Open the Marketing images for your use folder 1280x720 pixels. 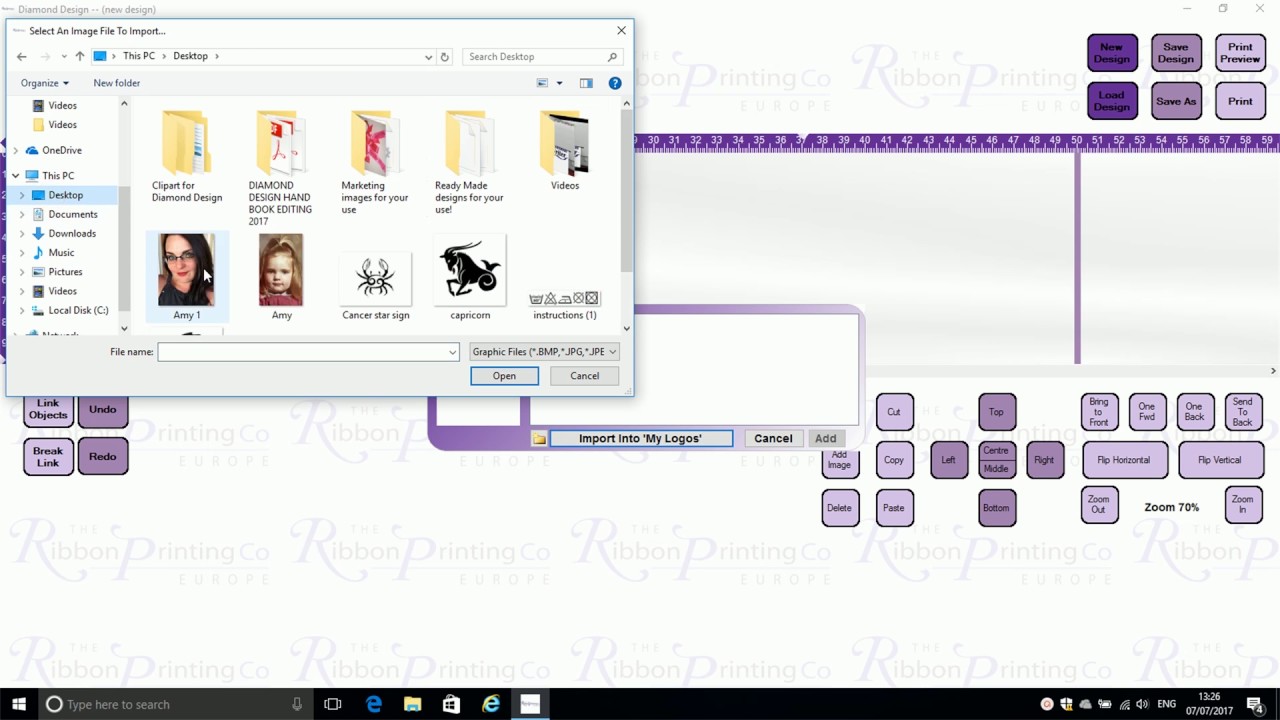point(375,162)
